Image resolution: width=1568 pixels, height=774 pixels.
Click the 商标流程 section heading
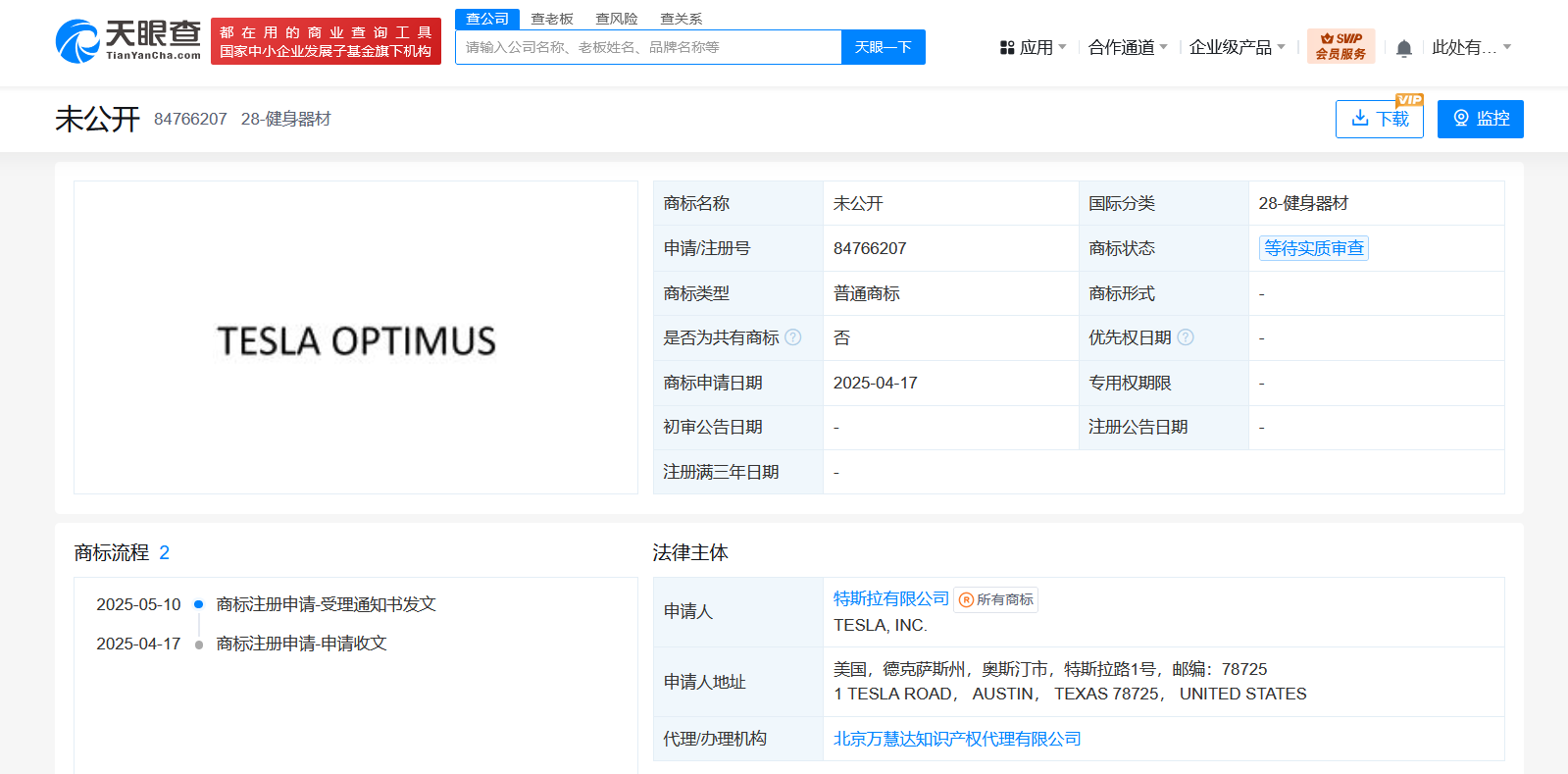pyautogui.click(x=112, y=552)
